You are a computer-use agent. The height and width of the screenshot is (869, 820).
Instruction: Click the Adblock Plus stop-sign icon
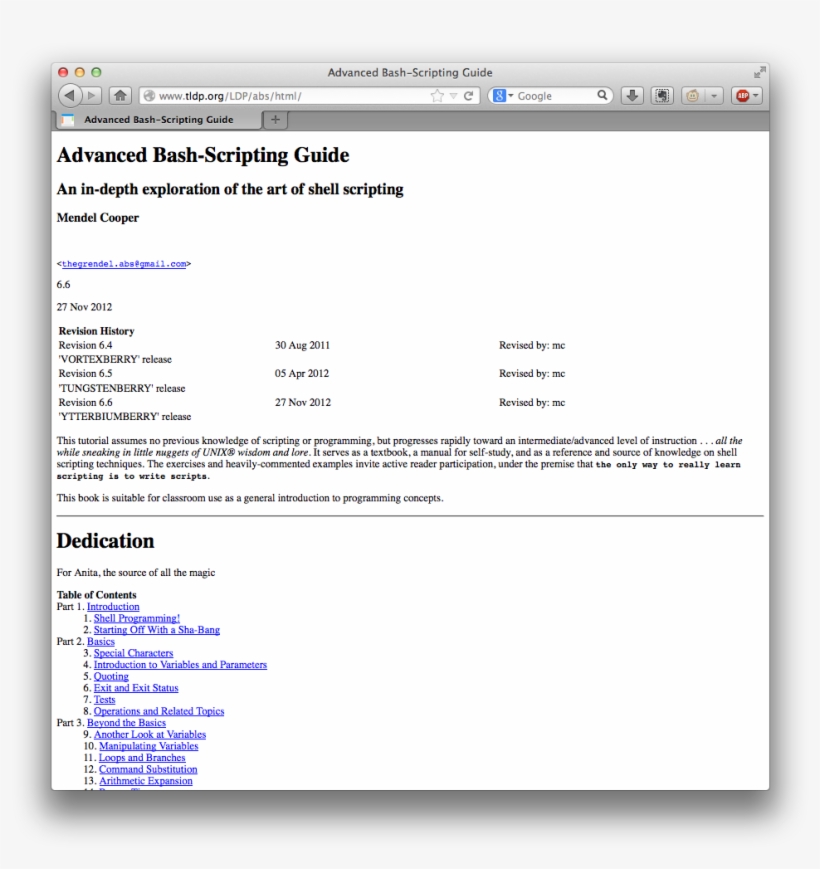pyautogui.click(x=744, y=95)
